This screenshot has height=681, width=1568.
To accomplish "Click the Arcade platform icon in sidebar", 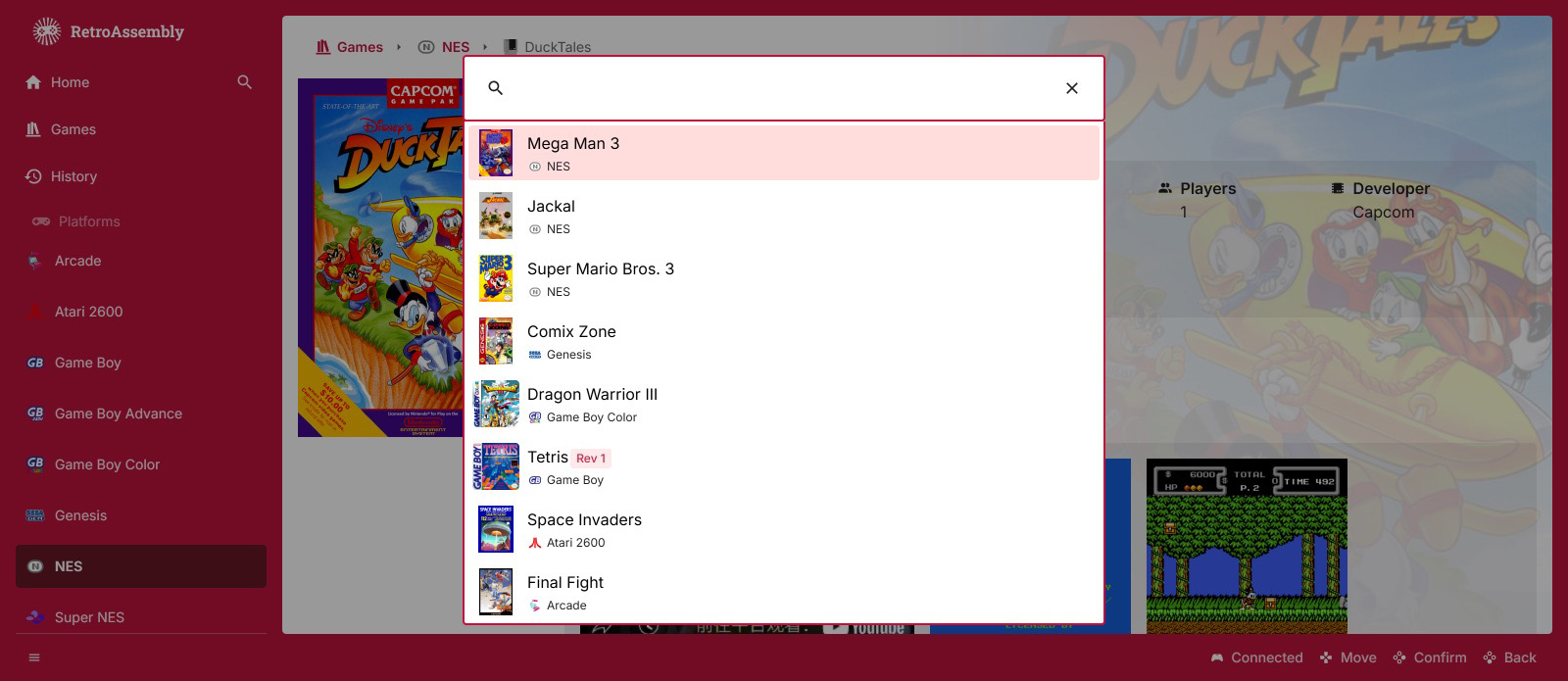I will click(35, 261).
